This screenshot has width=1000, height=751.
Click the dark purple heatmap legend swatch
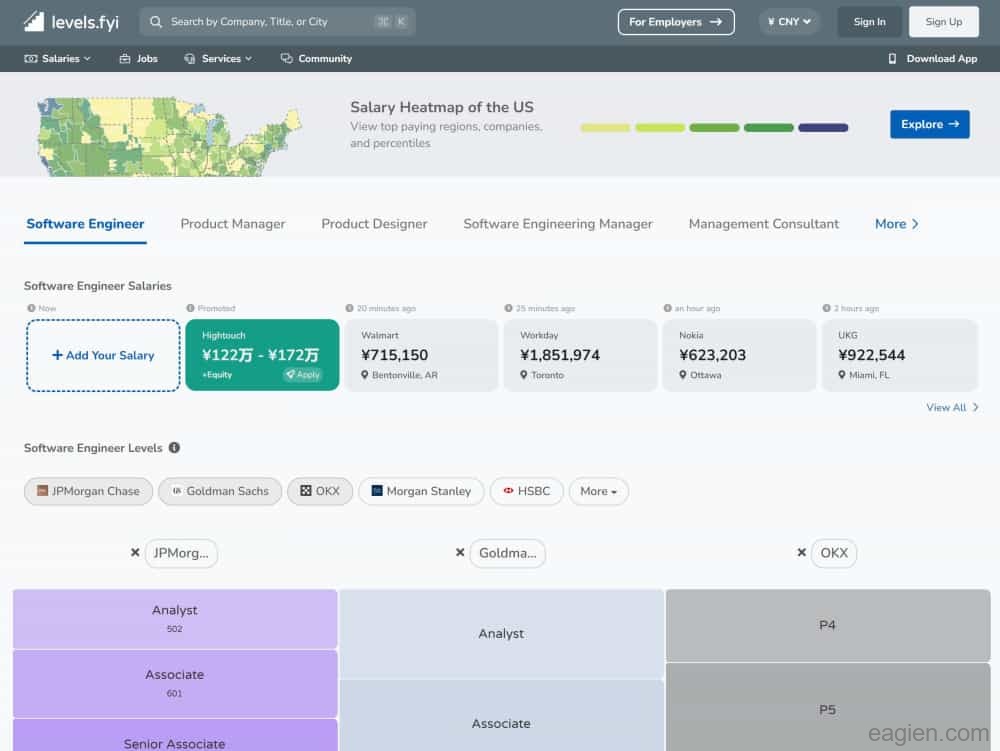click(823, 128)
